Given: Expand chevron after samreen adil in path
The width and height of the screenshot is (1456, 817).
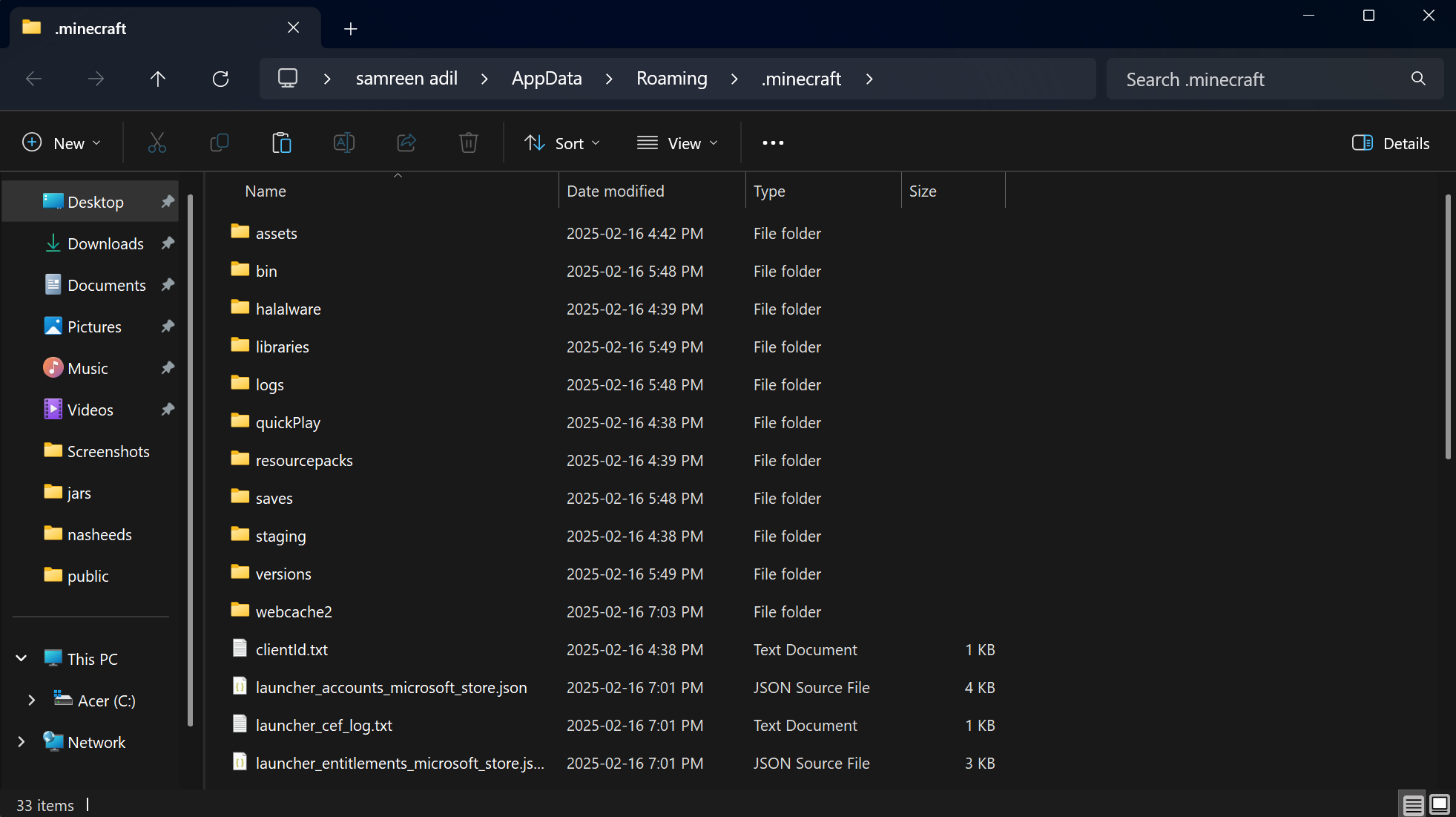Looking at the screenshot, I should [x=484, y=79].
